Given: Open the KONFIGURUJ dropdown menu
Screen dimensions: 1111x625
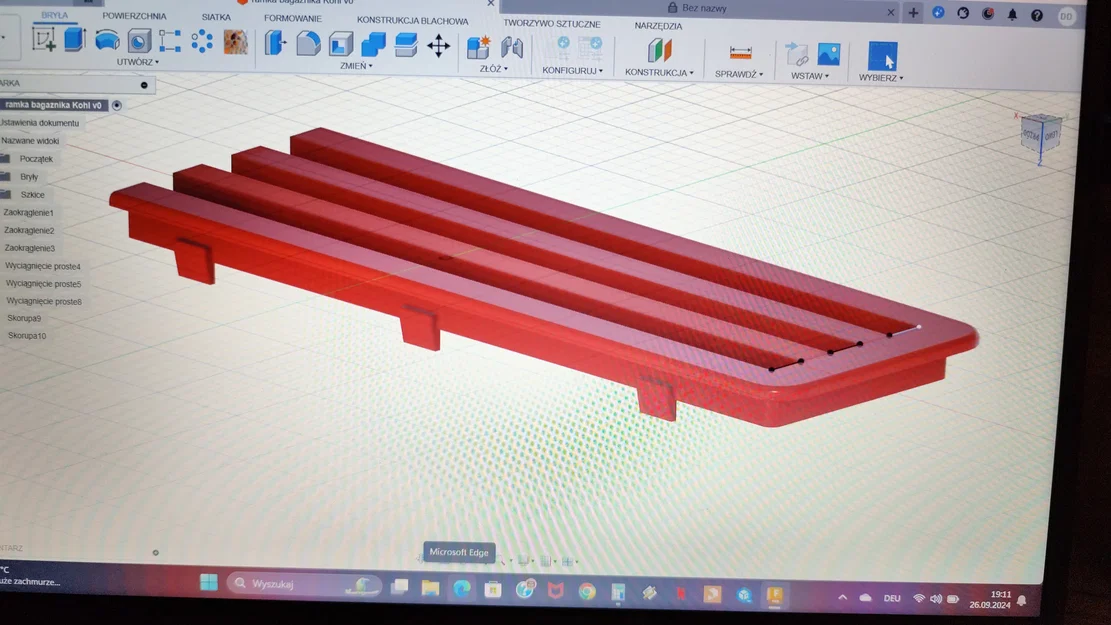Looking at the screenshot, I should (x=573, y=70).
